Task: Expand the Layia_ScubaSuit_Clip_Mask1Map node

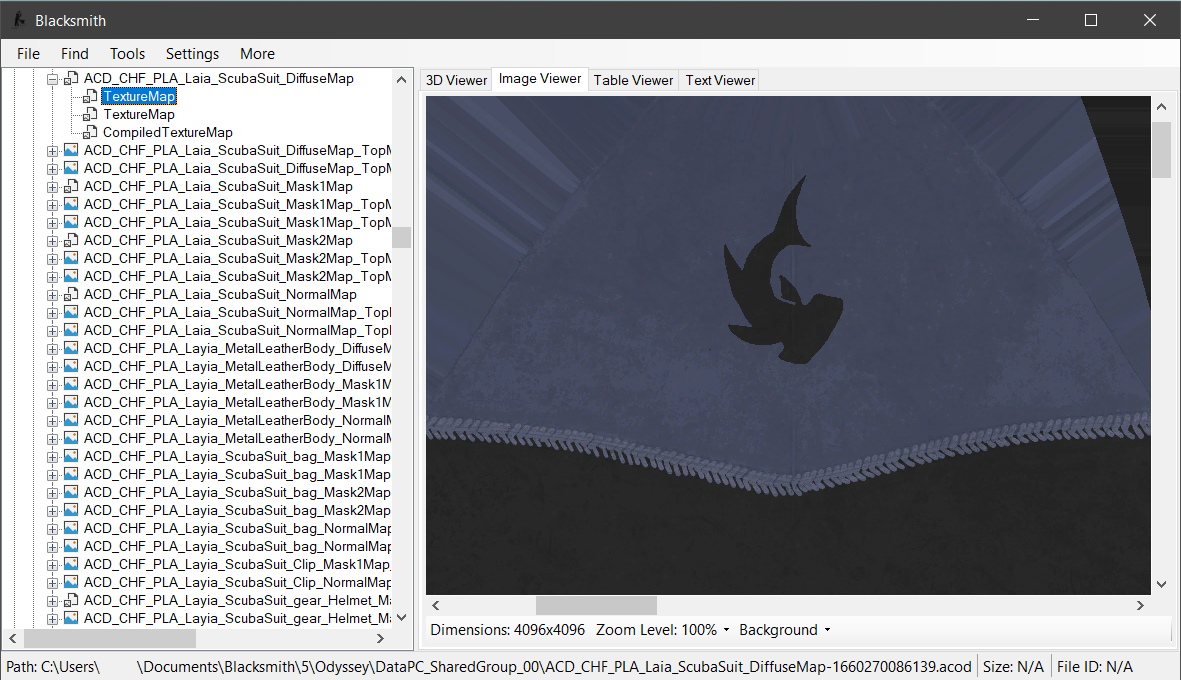Action: 53,565
